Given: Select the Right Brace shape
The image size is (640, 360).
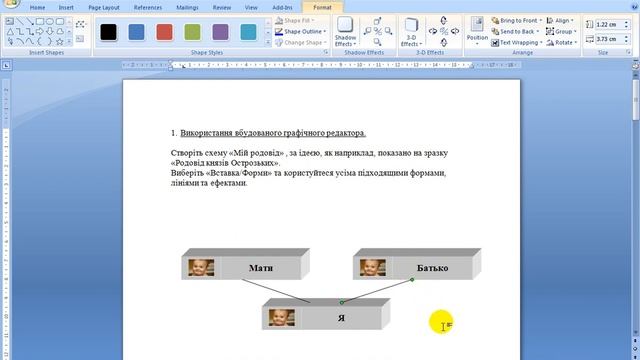Looking at the screenshot, I should point(50,42).
